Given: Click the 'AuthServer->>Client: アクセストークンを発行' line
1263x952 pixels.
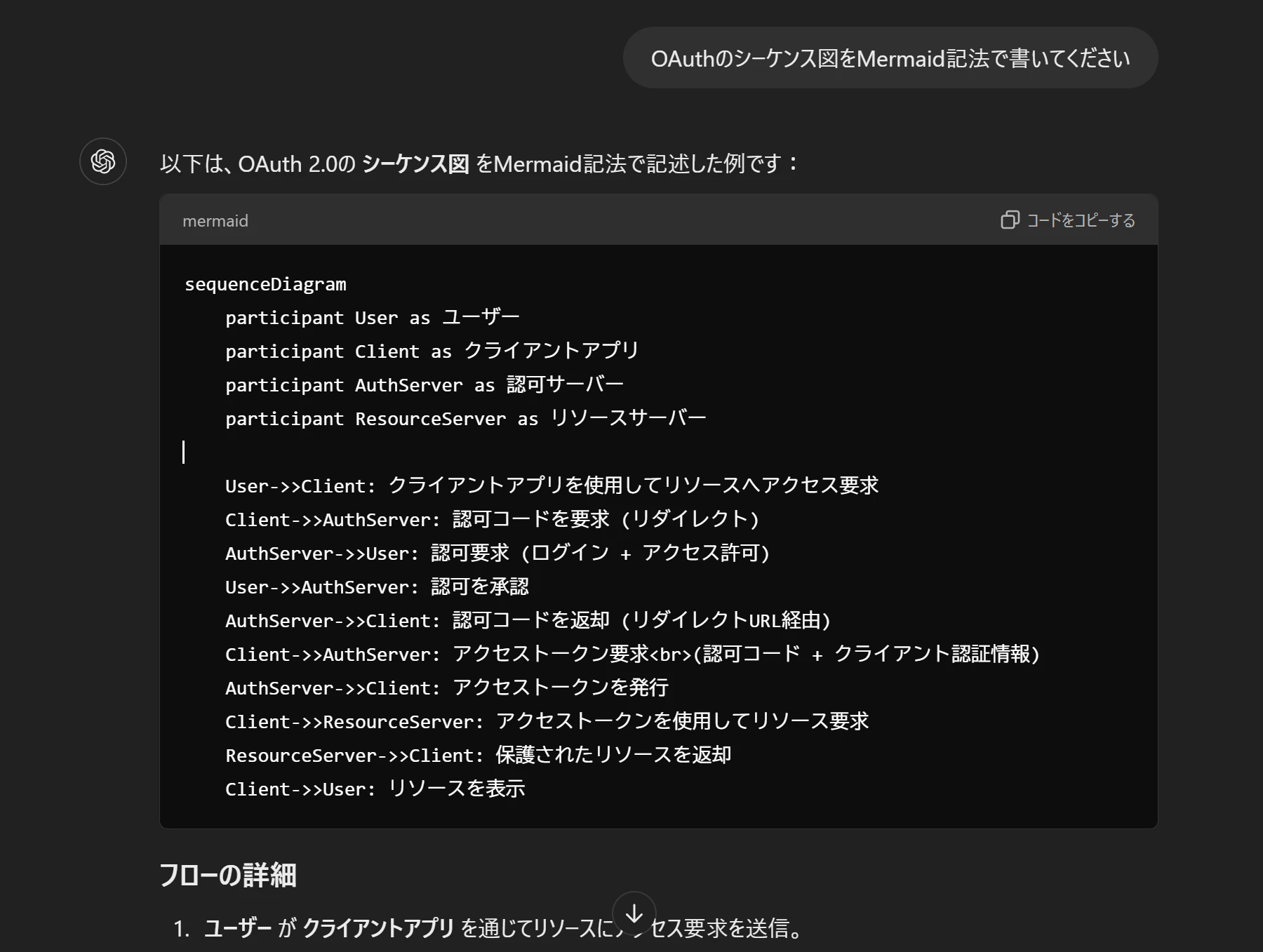Looking at the screenshot, I should coord(447,688).
